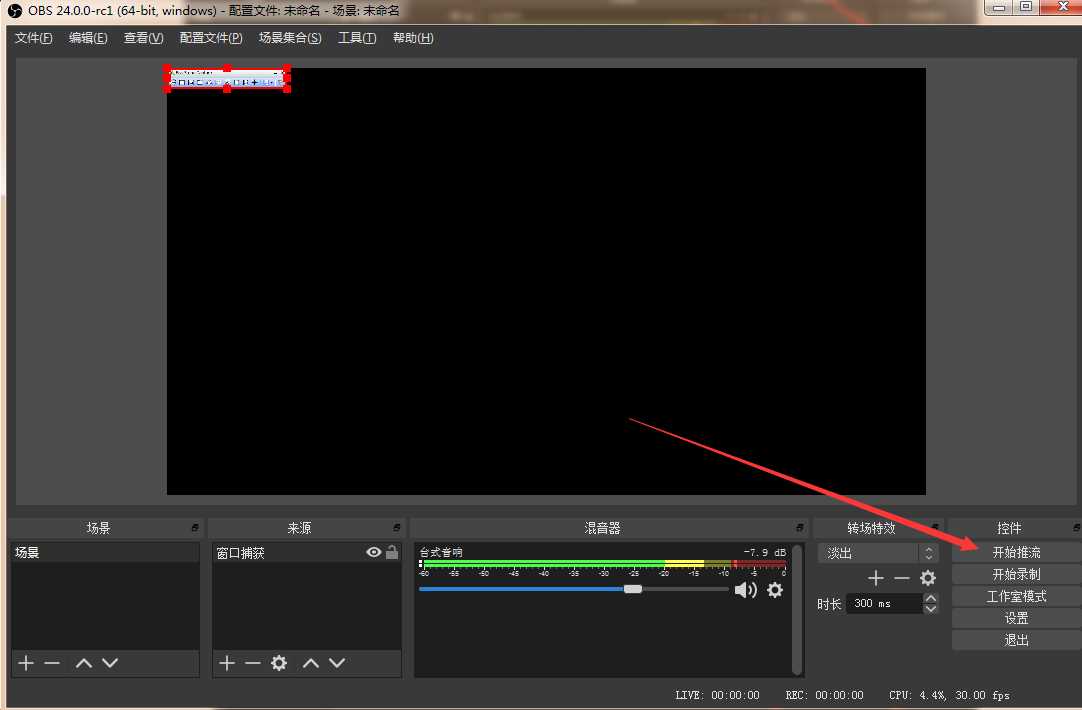
Task: Undock the 场景 panel via its float icon
Action: pyautogui.click(x=195, y=527)
